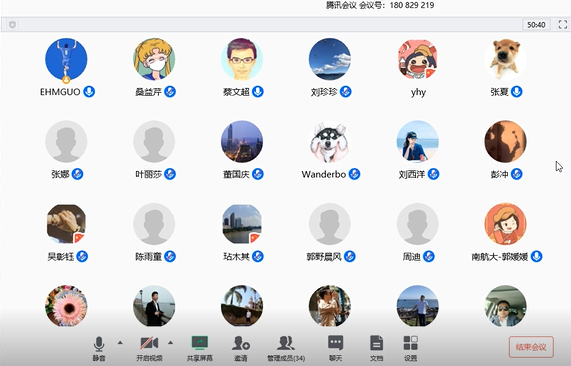
Task: Expand the arrow next to the mute microphone
Action: tap(120, 343)
